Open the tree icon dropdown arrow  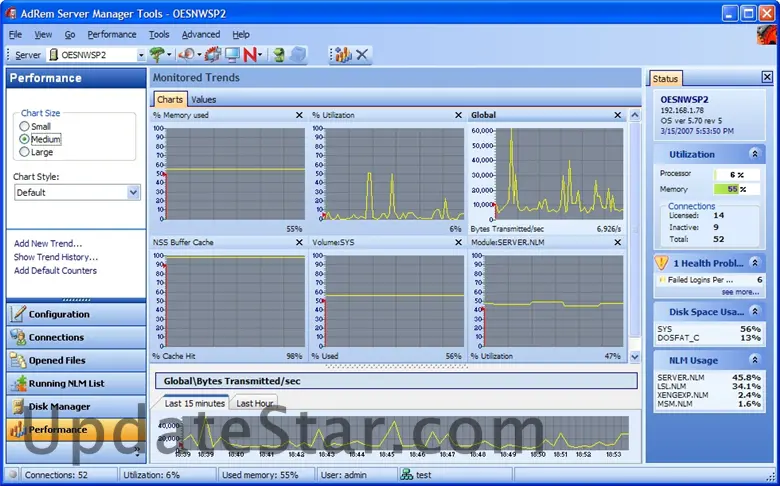(169, 55)
